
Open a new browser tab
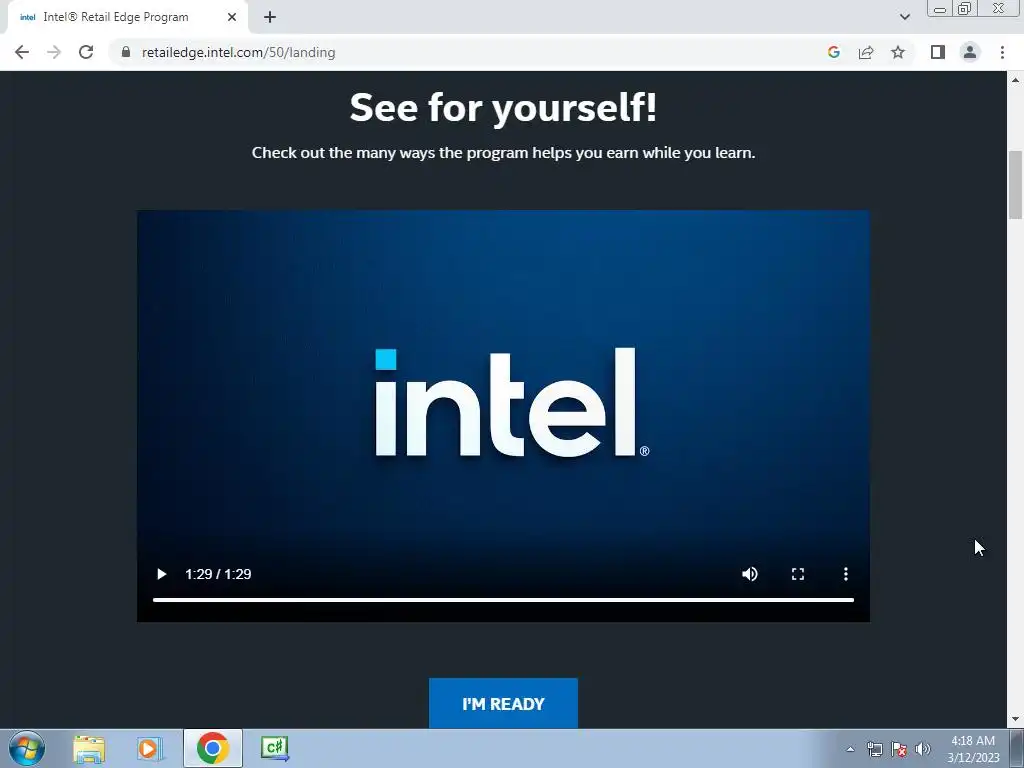click(270, 17)
